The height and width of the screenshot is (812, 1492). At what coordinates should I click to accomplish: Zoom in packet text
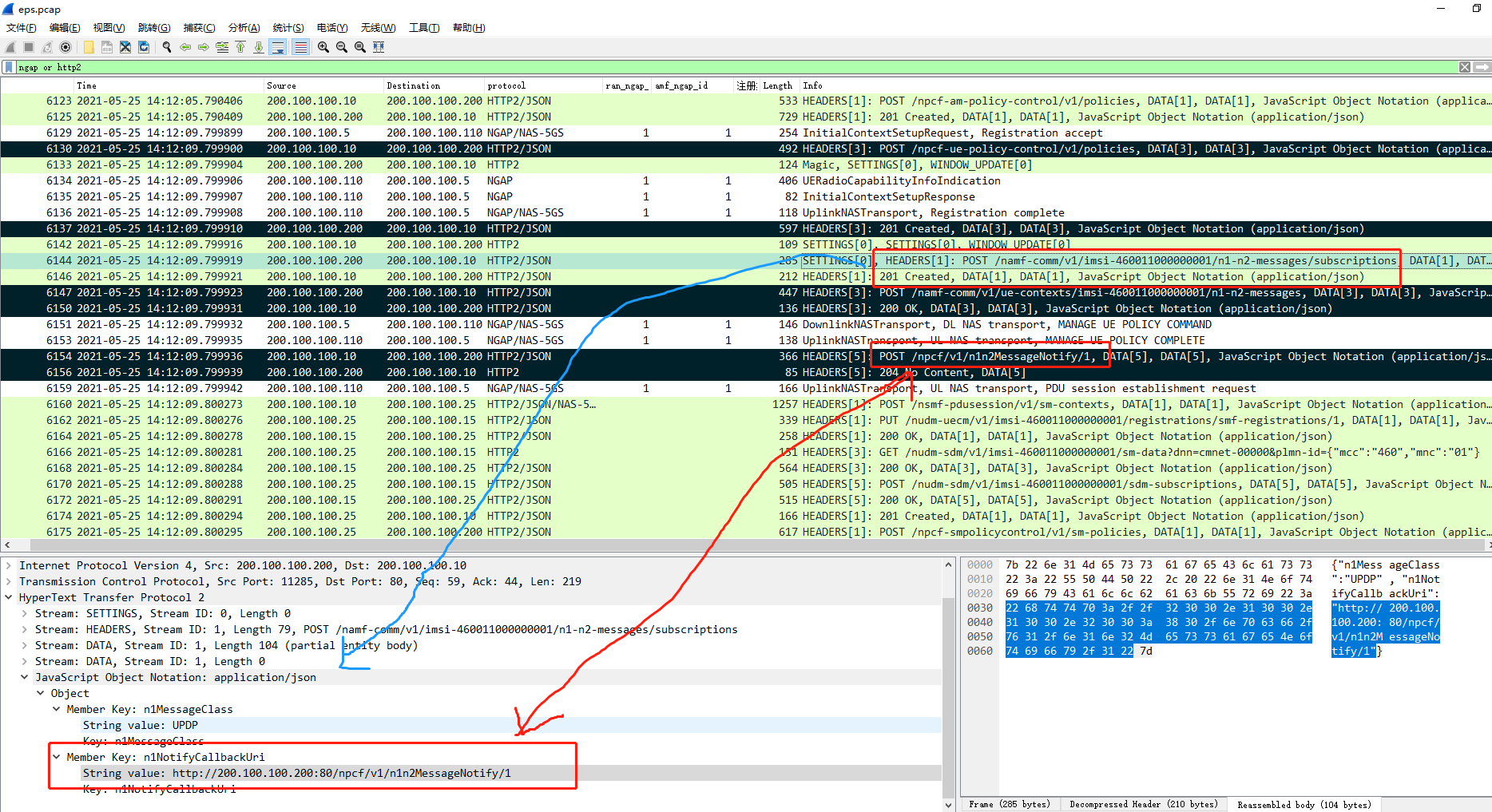point(323,47)
